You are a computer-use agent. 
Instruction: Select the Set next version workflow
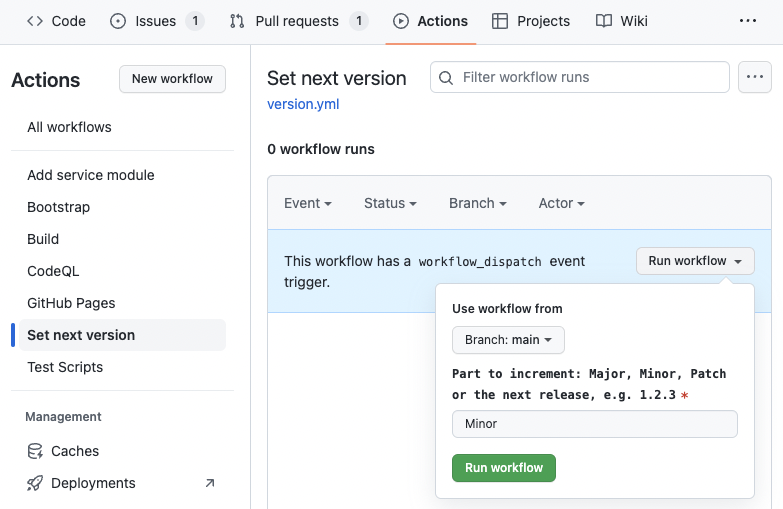122,335
